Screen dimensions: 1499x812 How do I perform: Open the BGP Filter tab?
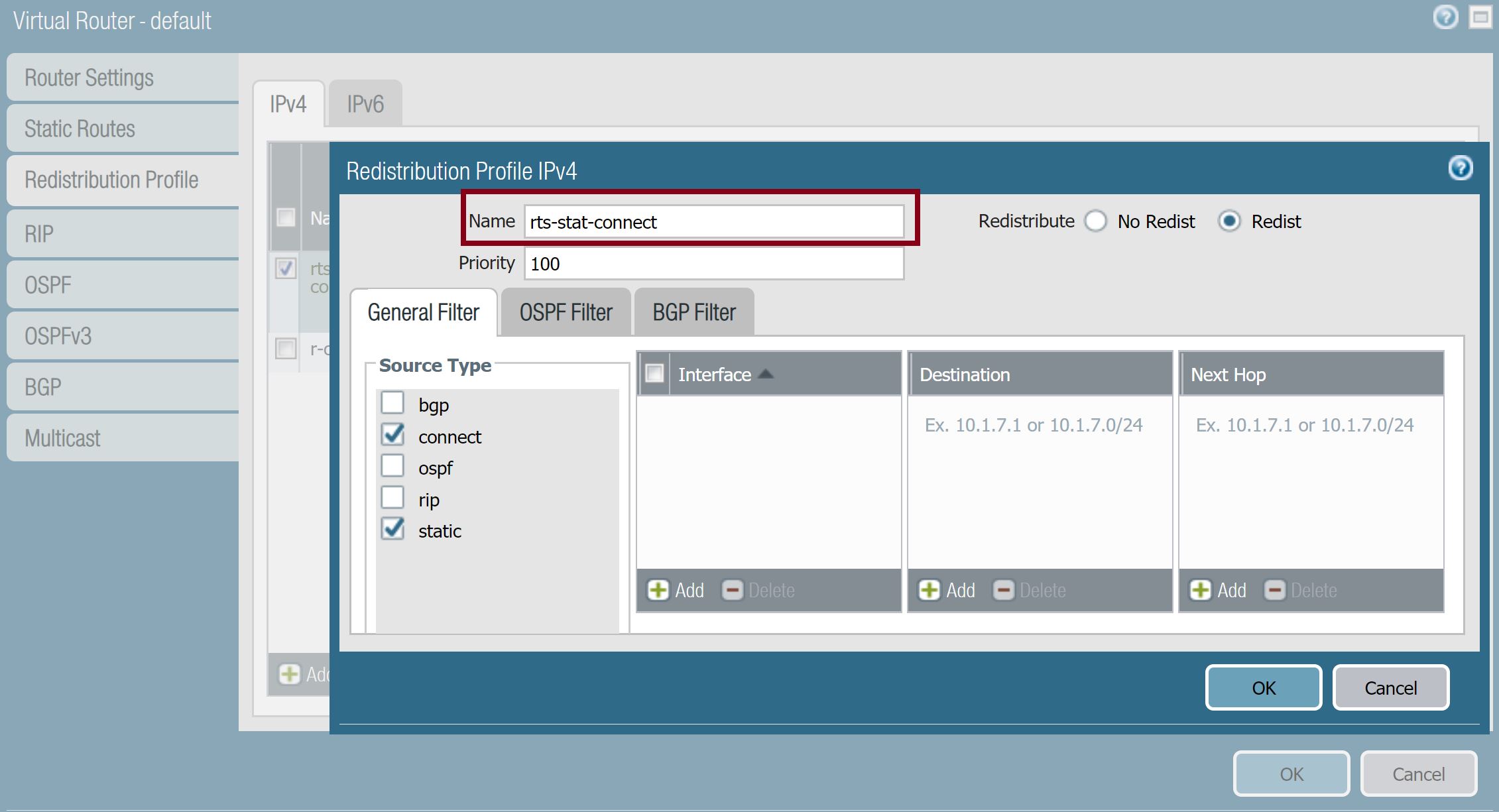tap(693, 312)
